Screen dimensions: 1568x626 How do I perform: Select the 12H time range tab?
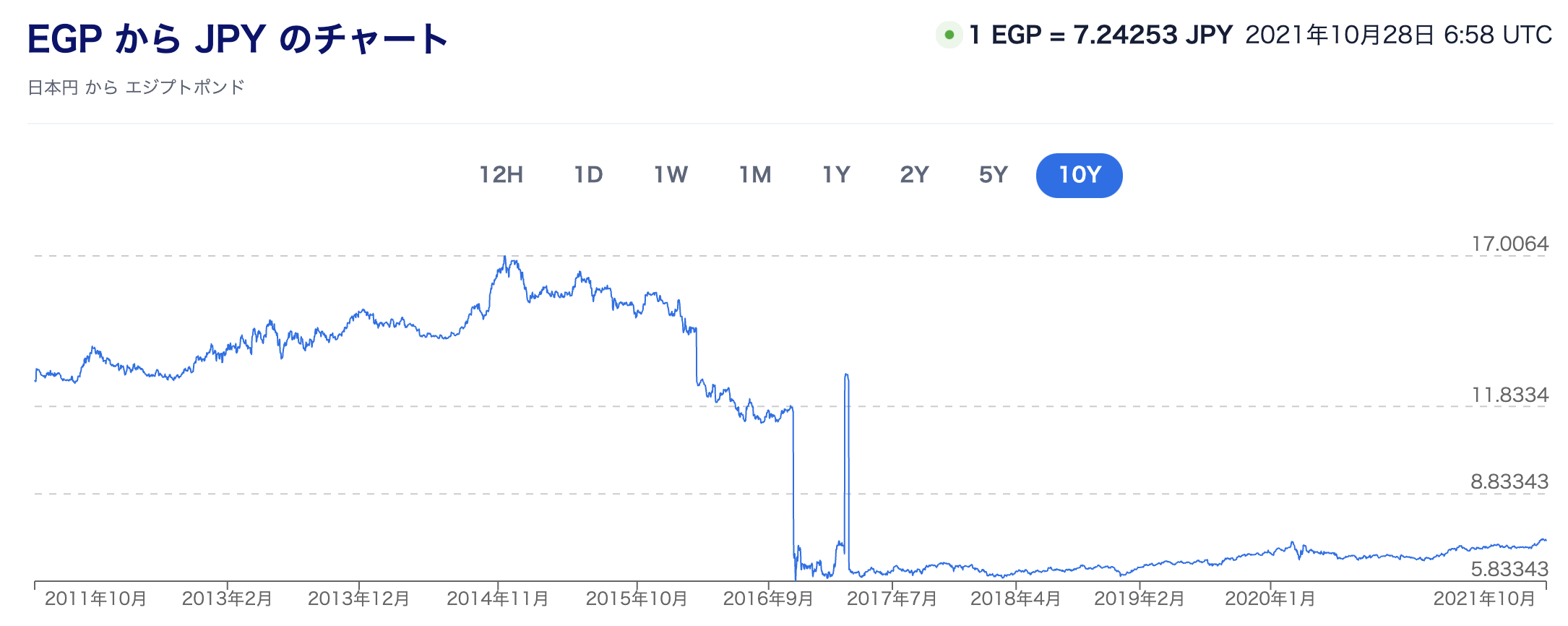pos(501,175)
